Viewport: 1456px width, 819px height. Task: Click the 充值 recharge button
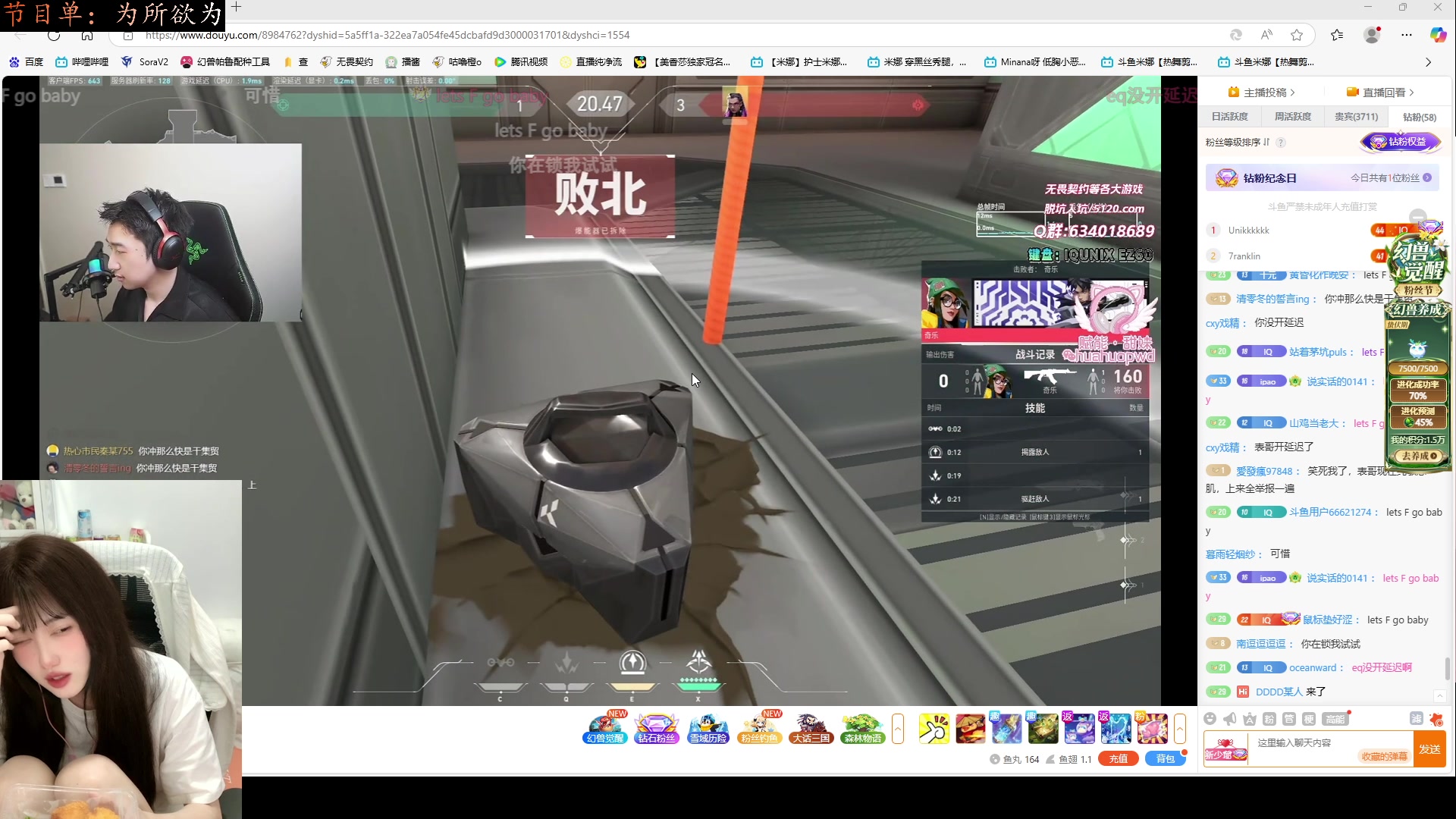(1119, 758)
